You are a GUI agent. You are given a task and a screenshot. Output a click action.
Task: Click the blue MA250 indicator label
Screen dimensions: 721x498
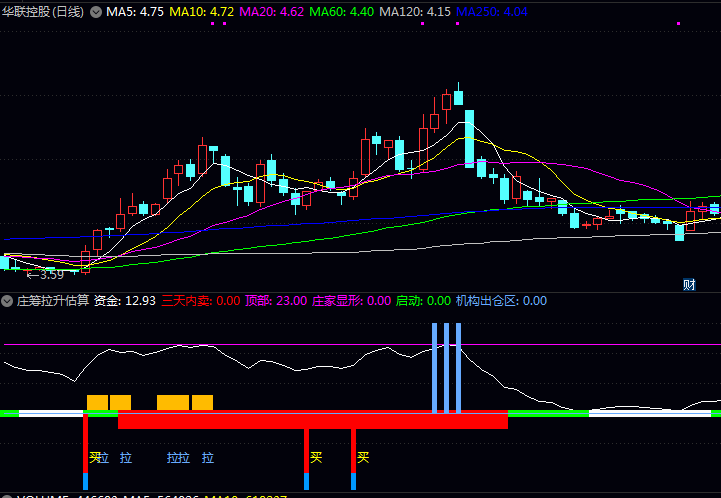pos(490,12)
